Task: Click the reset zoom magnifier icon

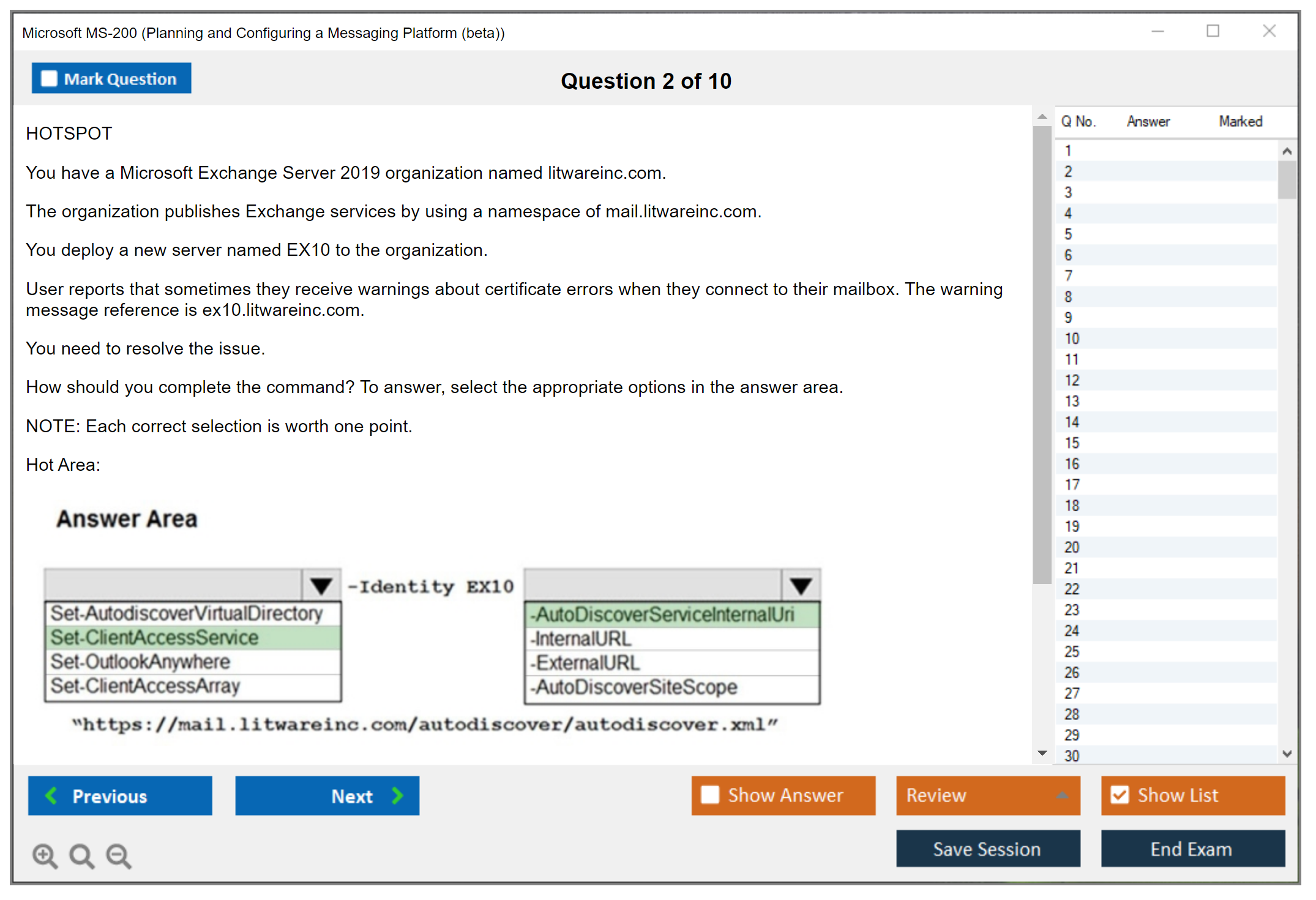Action: coord(81,855)
